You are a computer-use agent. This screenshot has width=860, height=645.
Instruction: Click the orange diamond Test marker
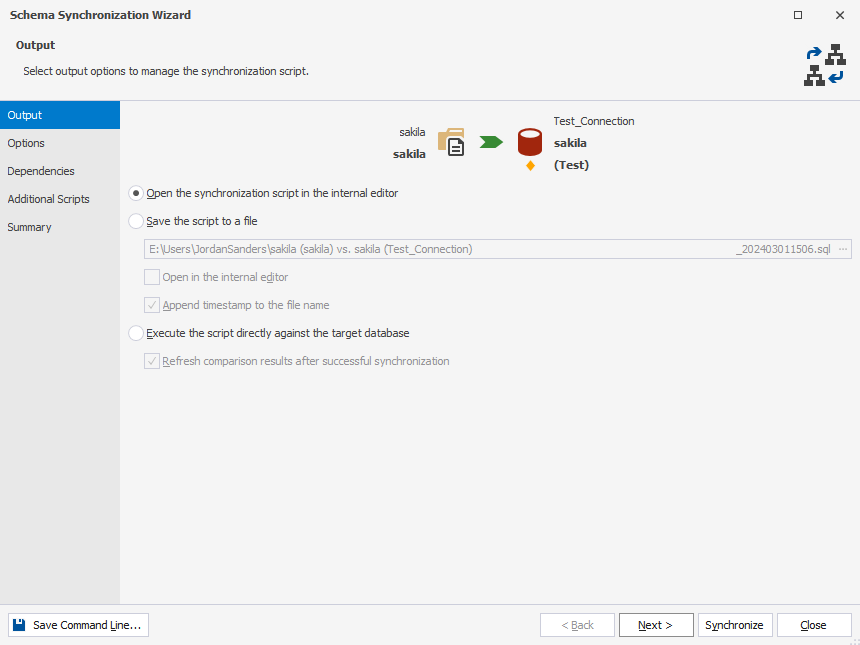530,166
